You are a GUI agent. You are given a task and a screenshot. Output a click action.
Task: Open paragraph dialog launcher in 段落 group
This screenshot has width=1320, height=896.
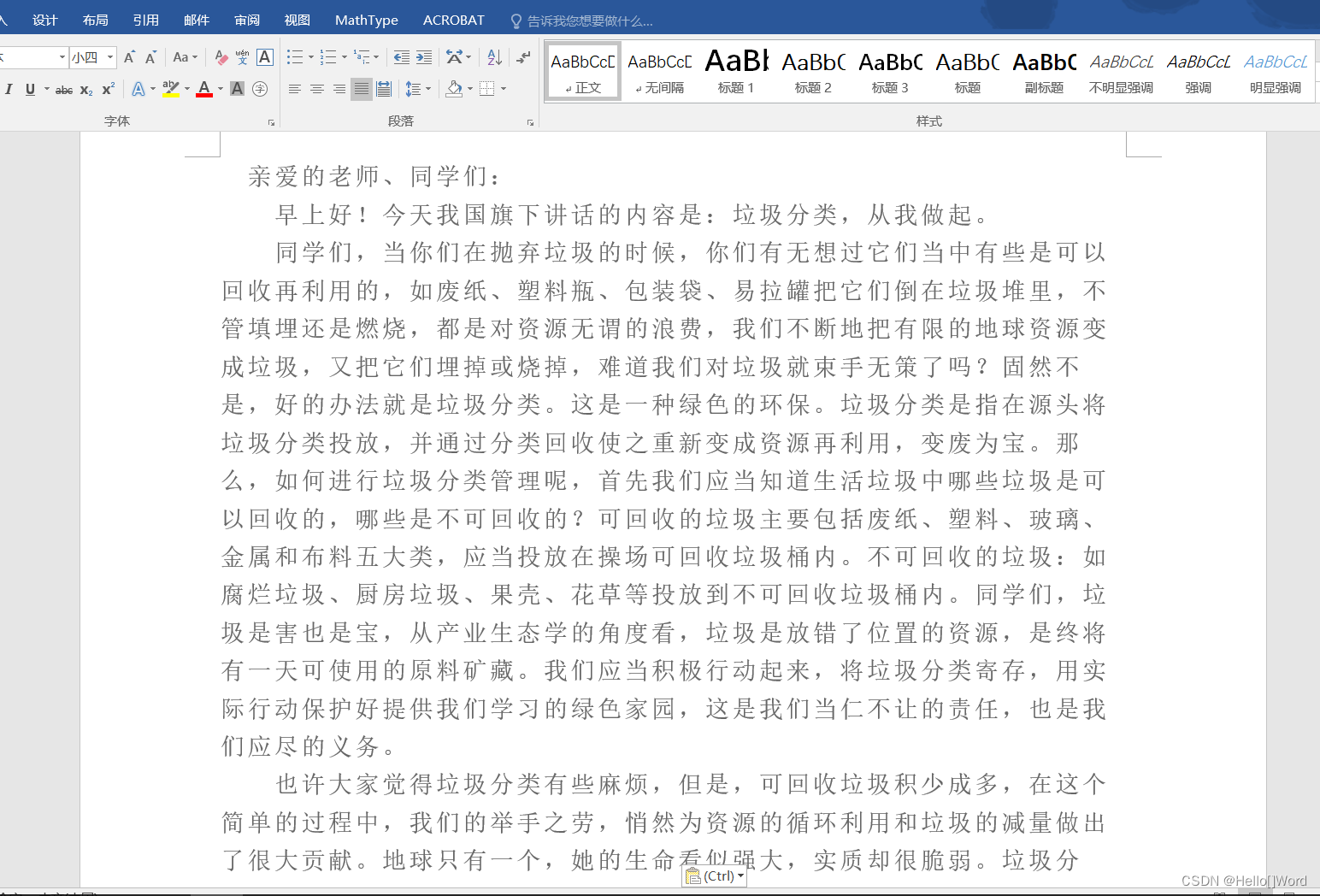coord(530,122)
